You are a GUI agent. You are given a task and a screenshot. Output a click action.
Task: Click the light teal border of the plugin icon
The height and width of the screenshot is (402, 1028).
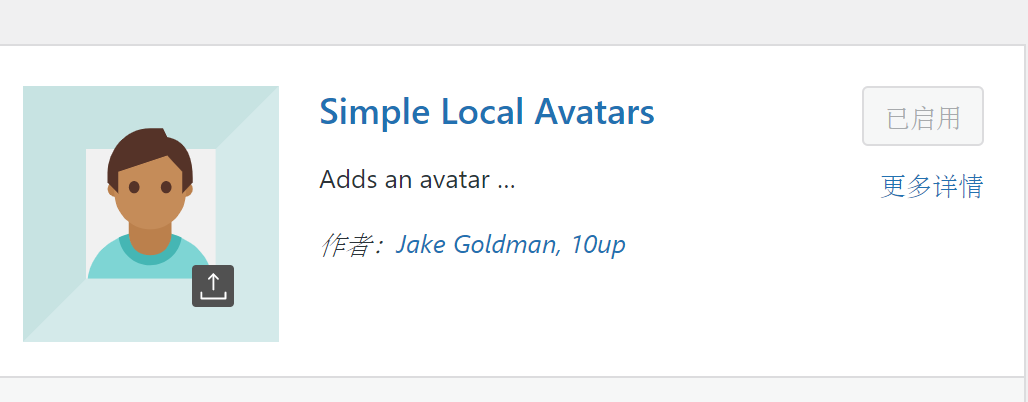pyautogui.click(x=52, y=214)
